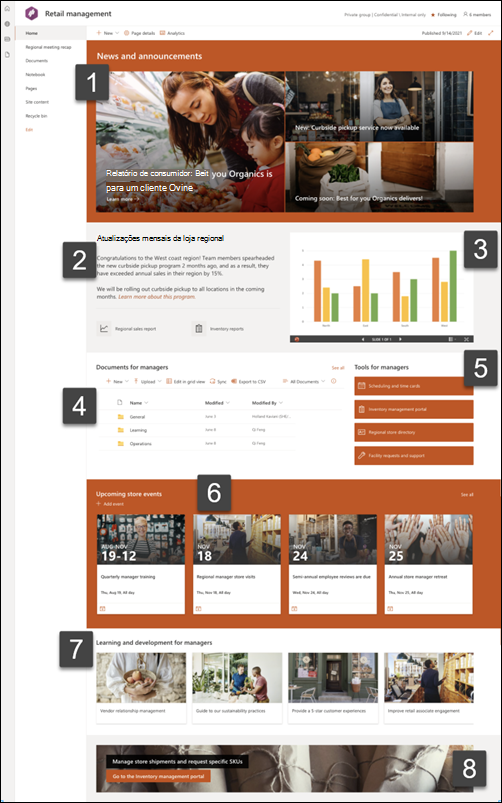The width and height of the screenshot is (502, 803).
Task: Open Vendor relationship management card
Action: click(x=141, y=688)
